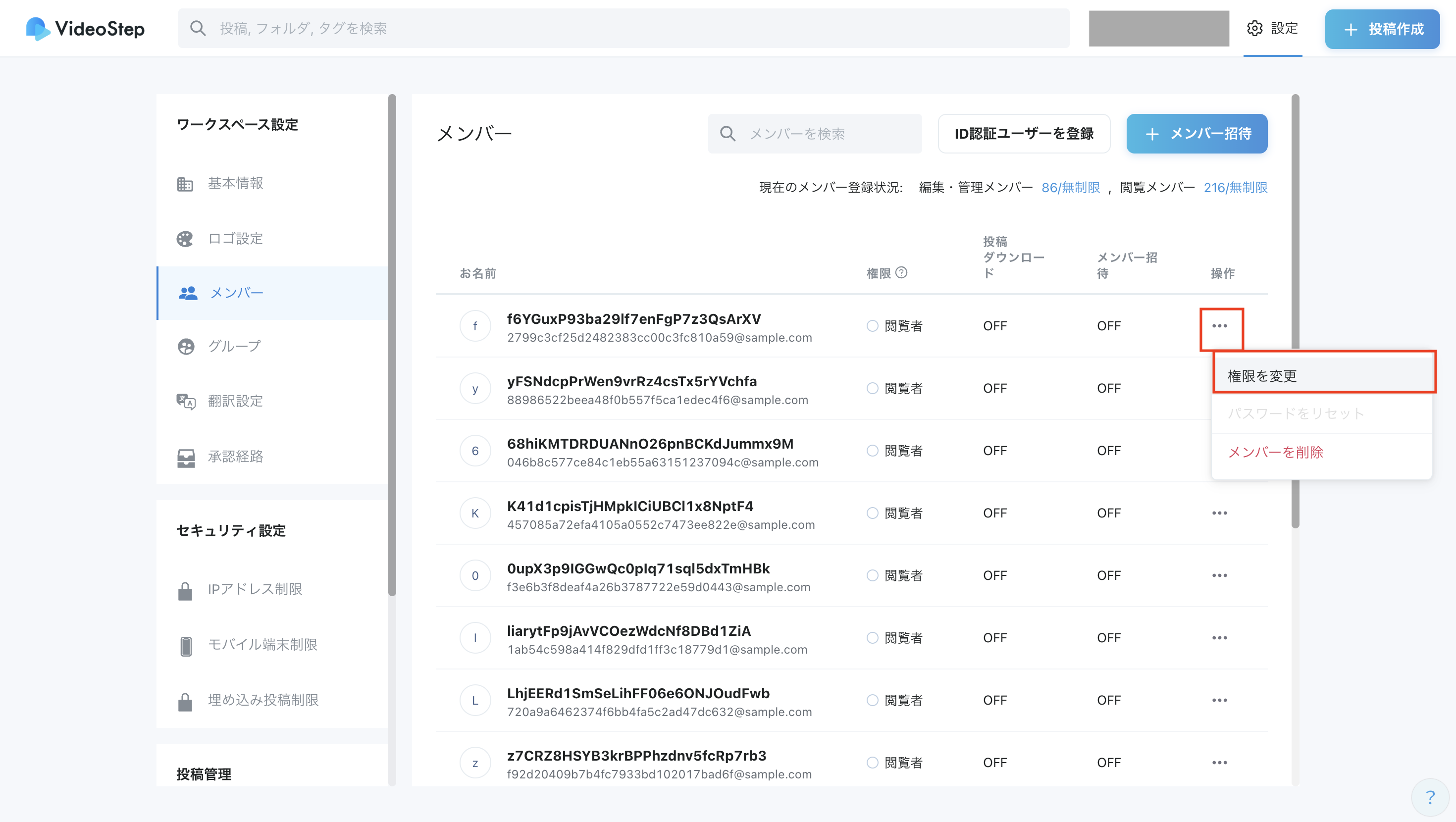The width and height of the screenshot is (1456, 822).
Task: Click the help question mark icon
Action: click(1430, 797)
